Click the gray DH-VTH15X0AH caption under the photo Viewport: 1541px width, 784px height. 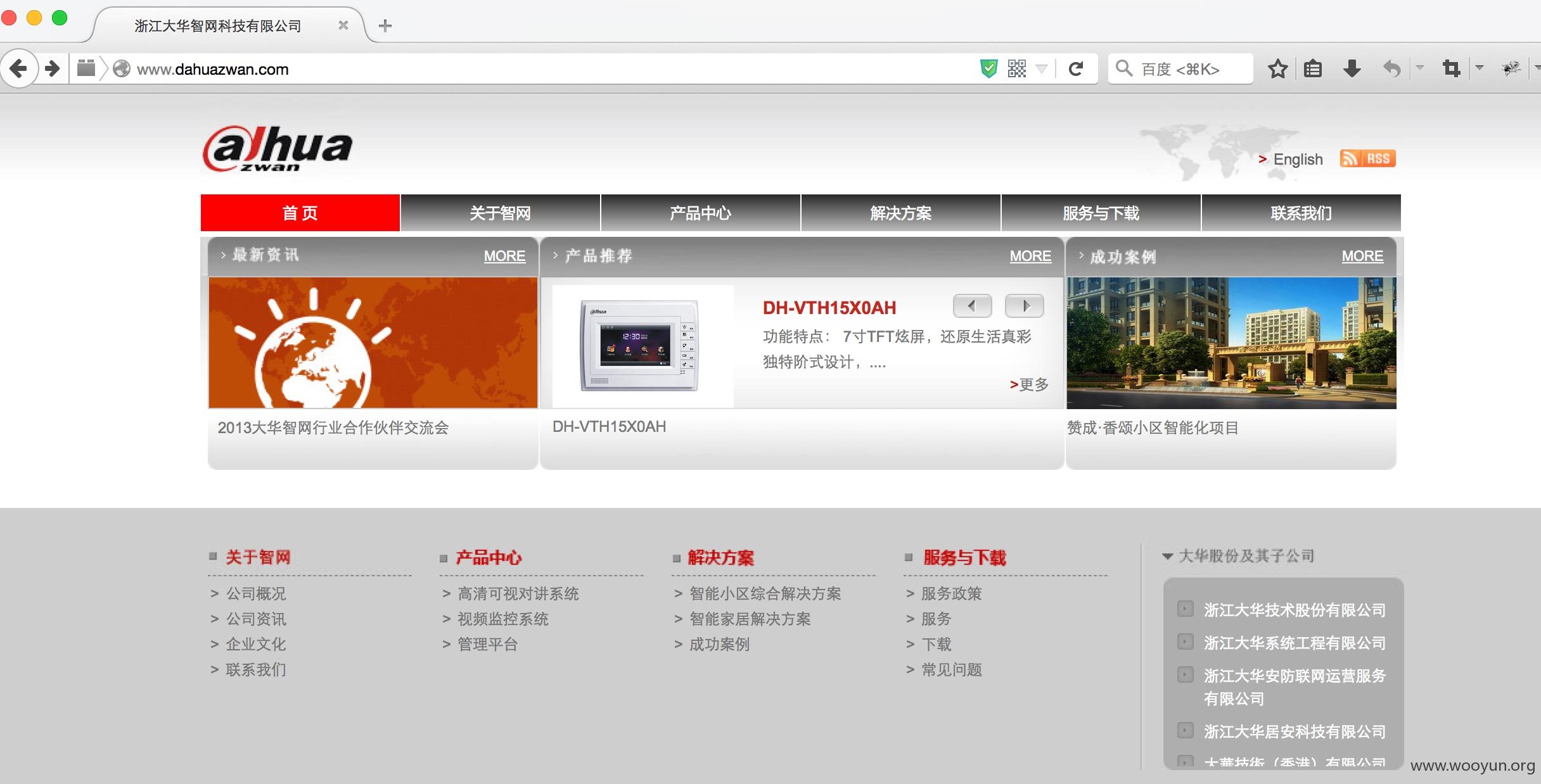click(609, 427)
